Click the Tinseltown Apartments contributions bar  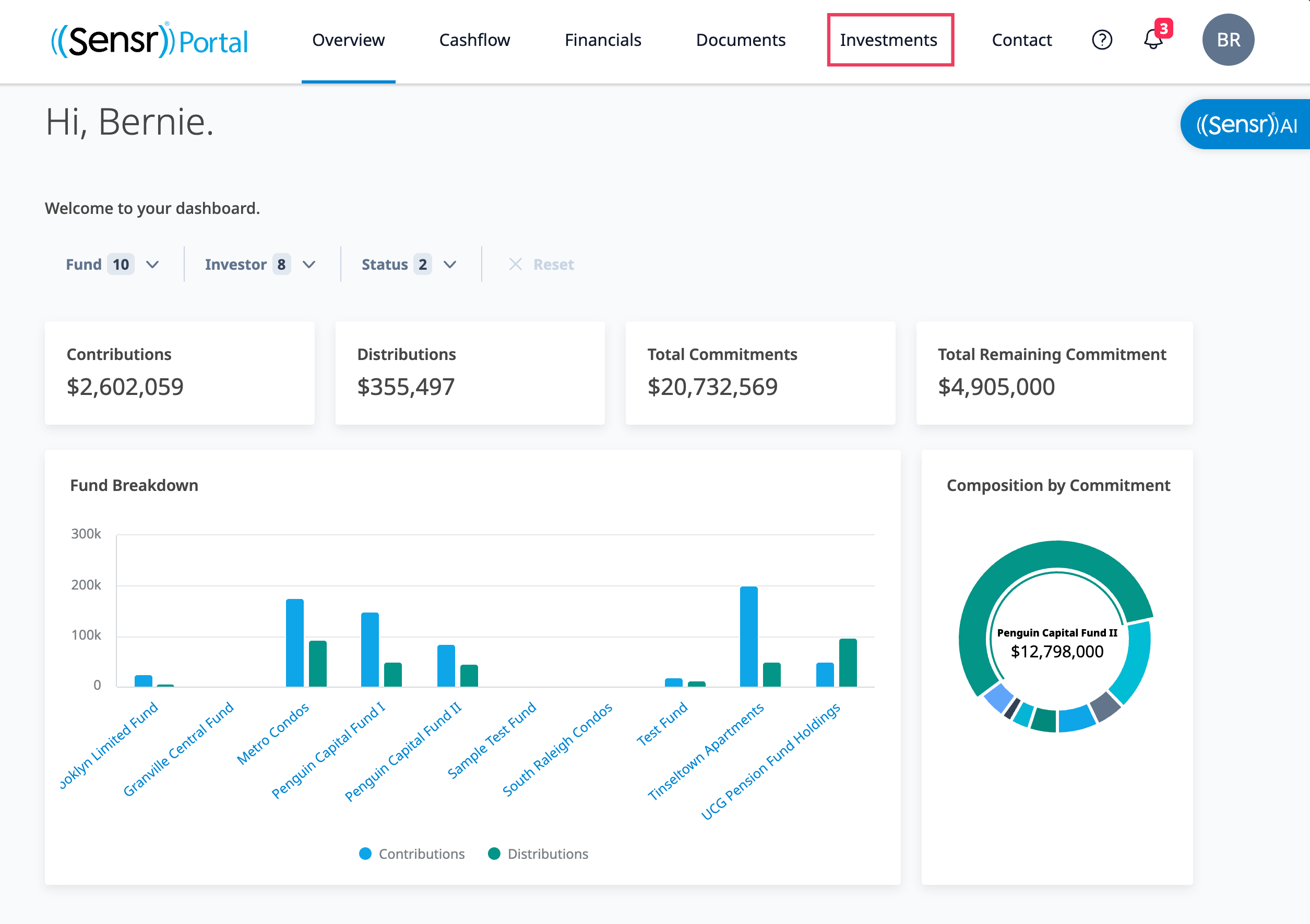(x=748, y=637)
